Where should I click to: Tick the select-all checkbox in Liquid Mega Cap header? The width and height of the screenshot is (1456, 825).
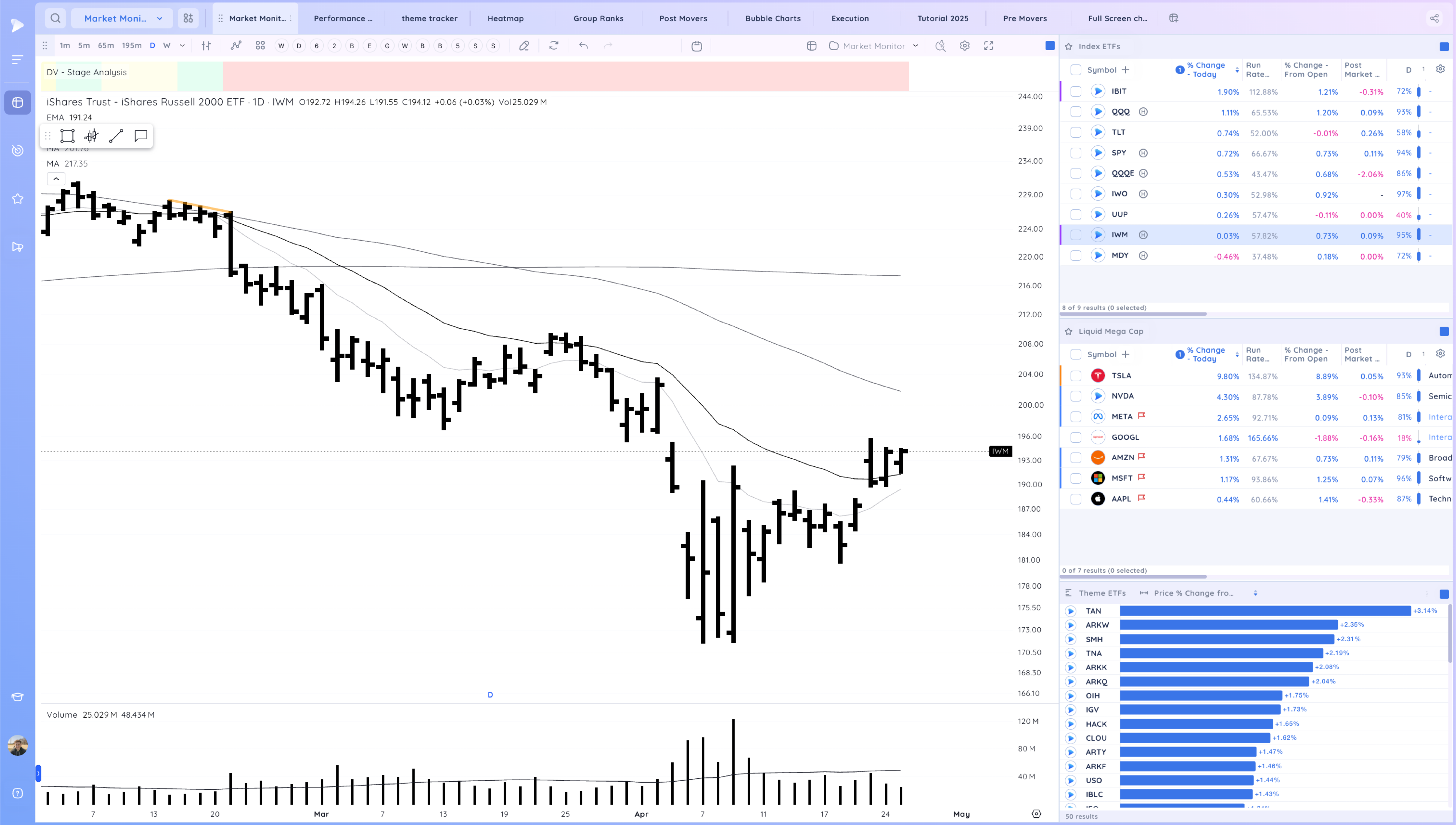coord(1075,355)
